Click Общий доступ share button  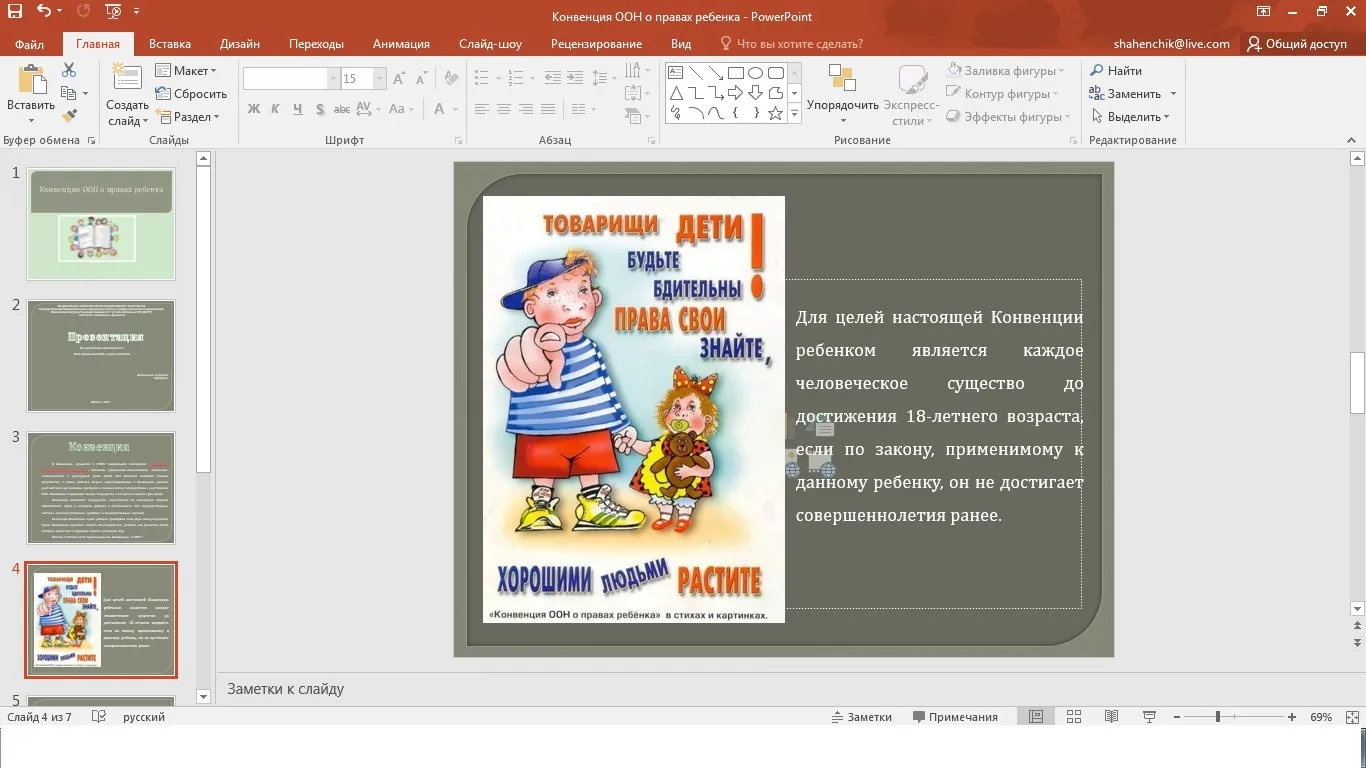[1297, 44]
